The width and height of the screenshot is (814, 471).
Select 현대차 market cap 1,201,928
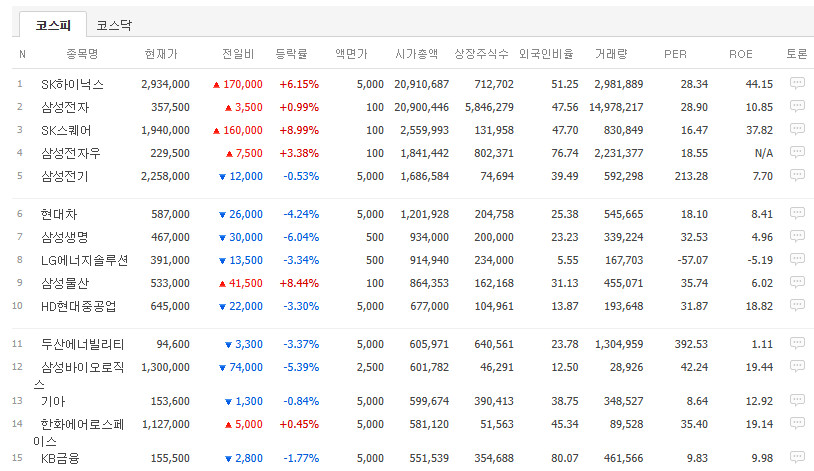click(x=424, y=214)
